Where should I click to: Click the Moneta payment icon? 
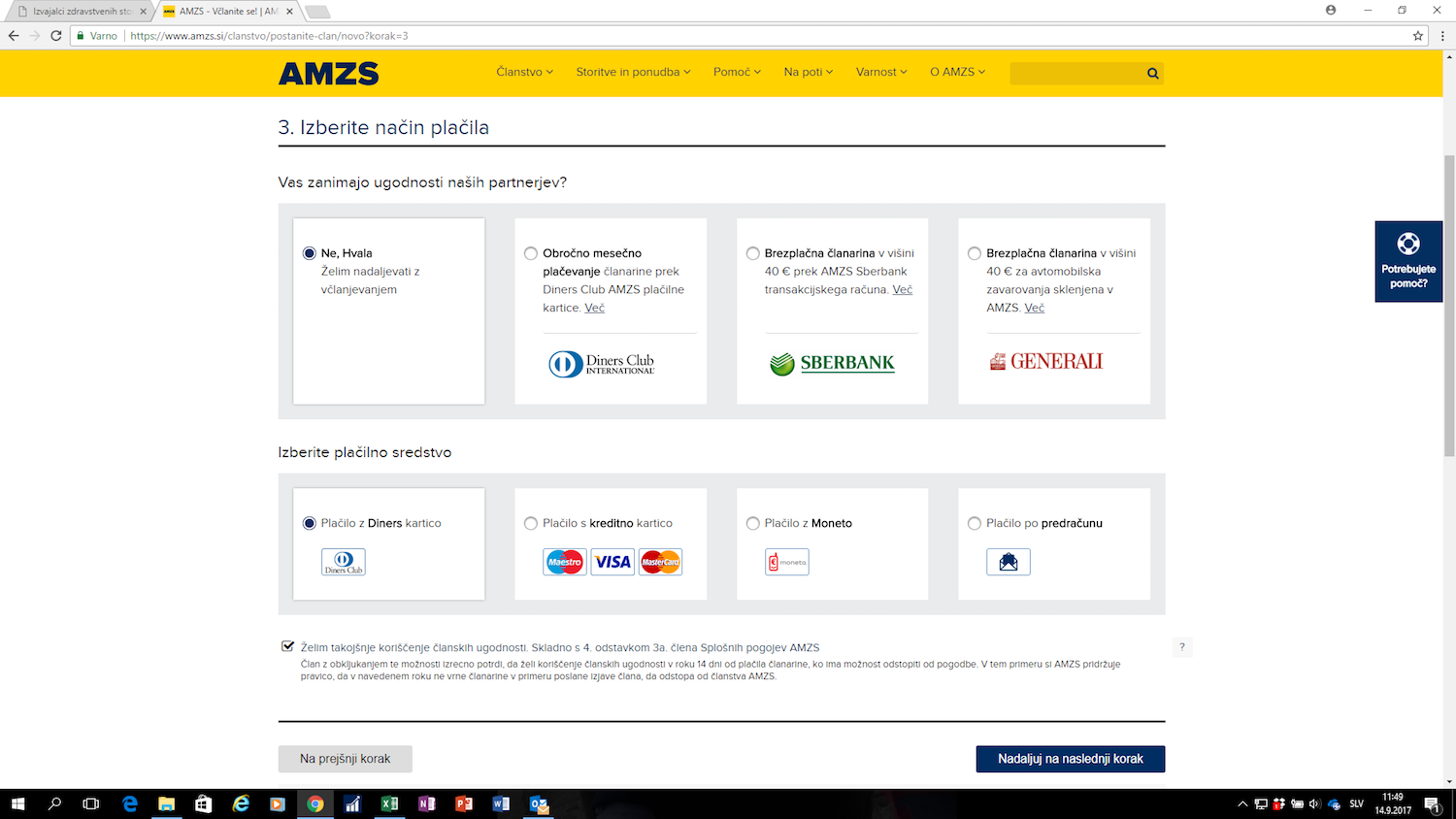(786, 562)
